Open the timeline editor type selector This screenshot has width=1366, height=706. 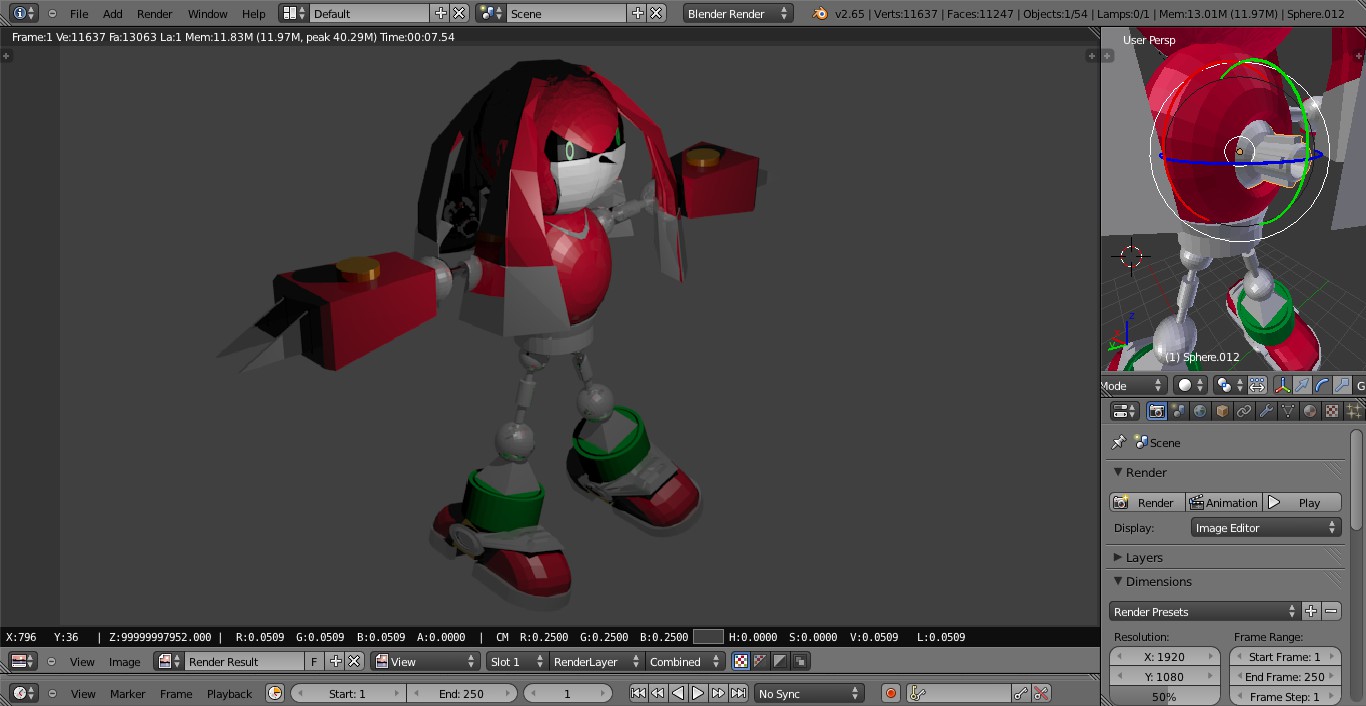tap(24, 693)
